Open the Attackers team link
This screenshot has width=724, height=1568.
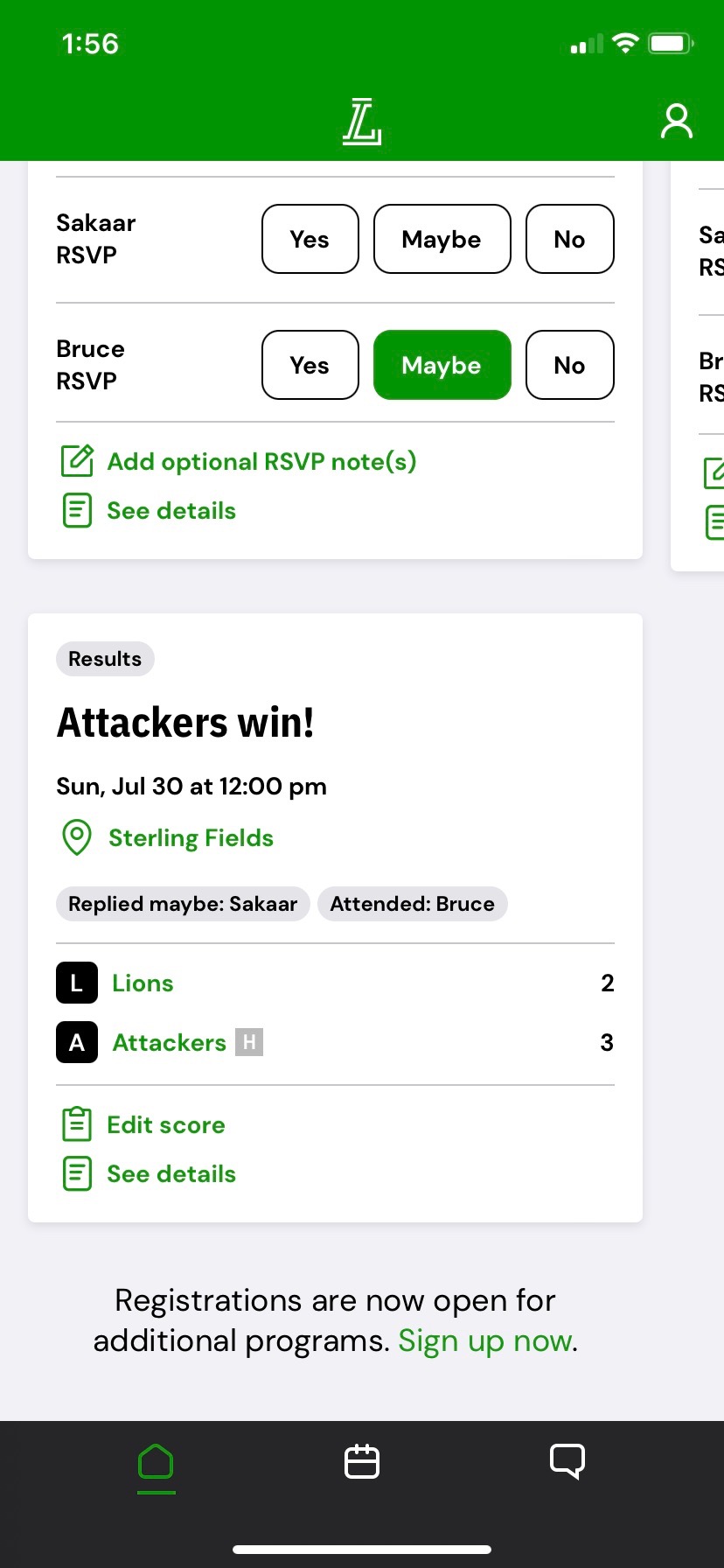pos(170,1042)
